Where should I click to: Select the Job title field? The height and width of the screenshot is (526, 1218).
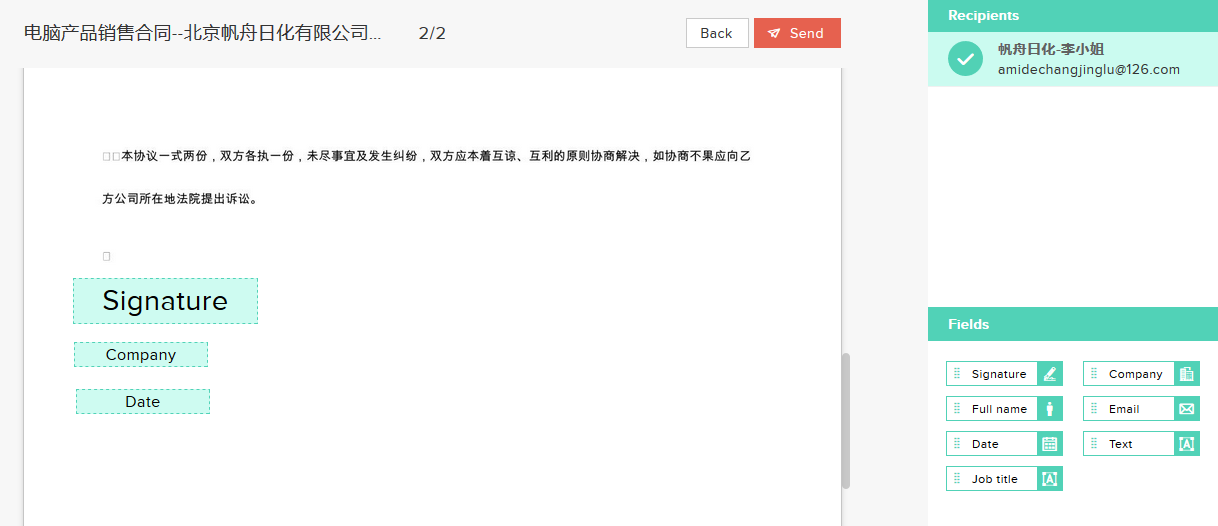click(x=1004, y=479)
